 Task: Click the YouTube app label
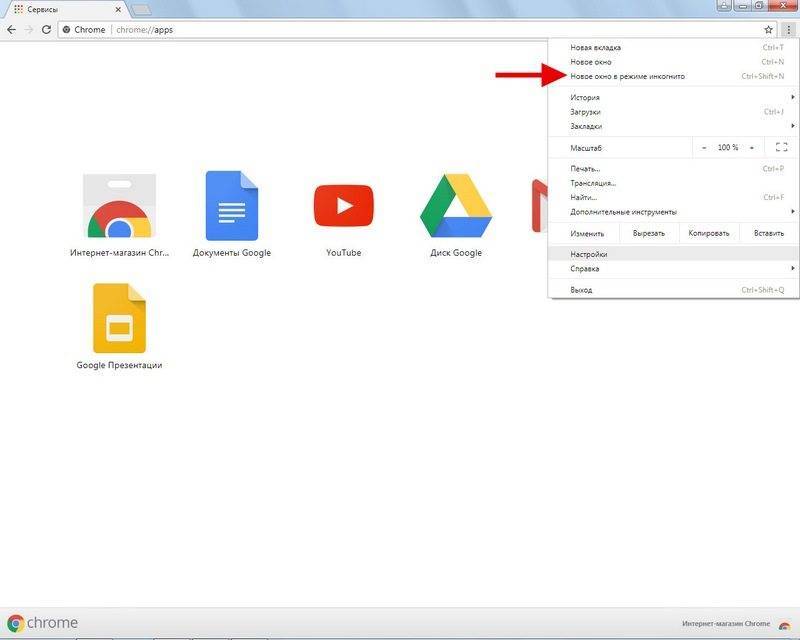coord(344,253)
